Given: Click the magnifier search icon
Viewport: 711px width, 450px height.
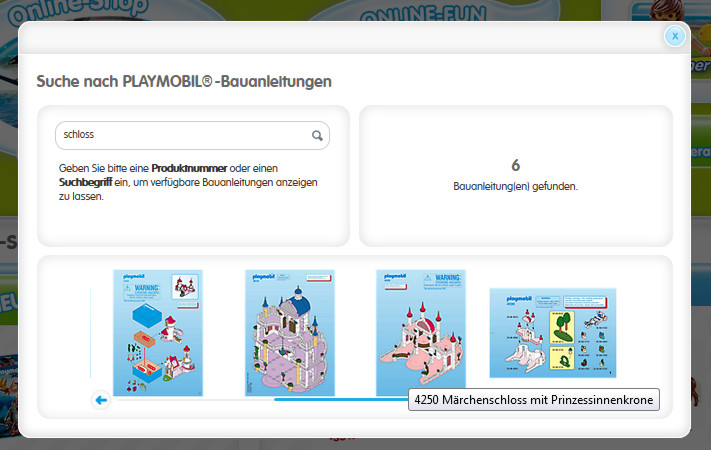Looking at the screenshot, I should click(x=317, y=135).
